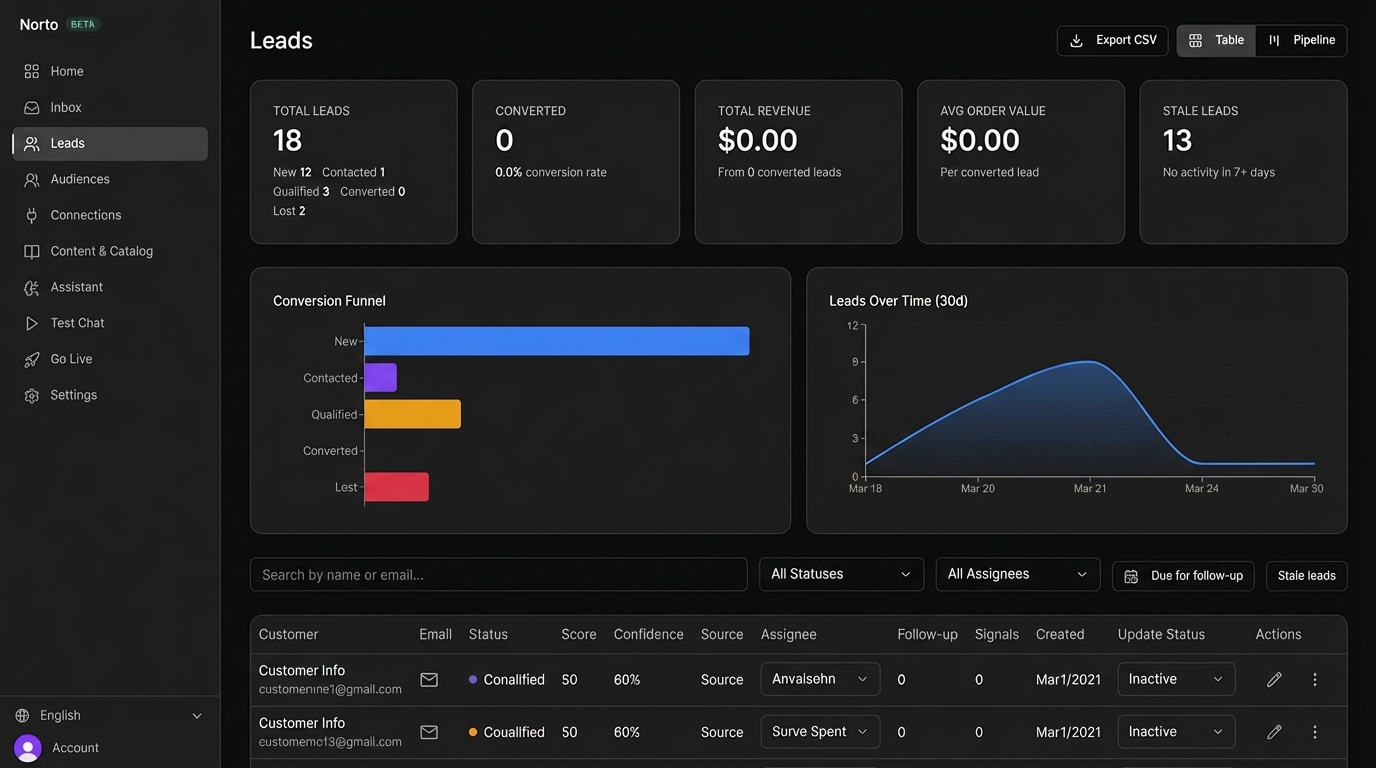Expand the English language selector
The image size is (1376, 768).
pyautogui.click(x=109, y=716)
